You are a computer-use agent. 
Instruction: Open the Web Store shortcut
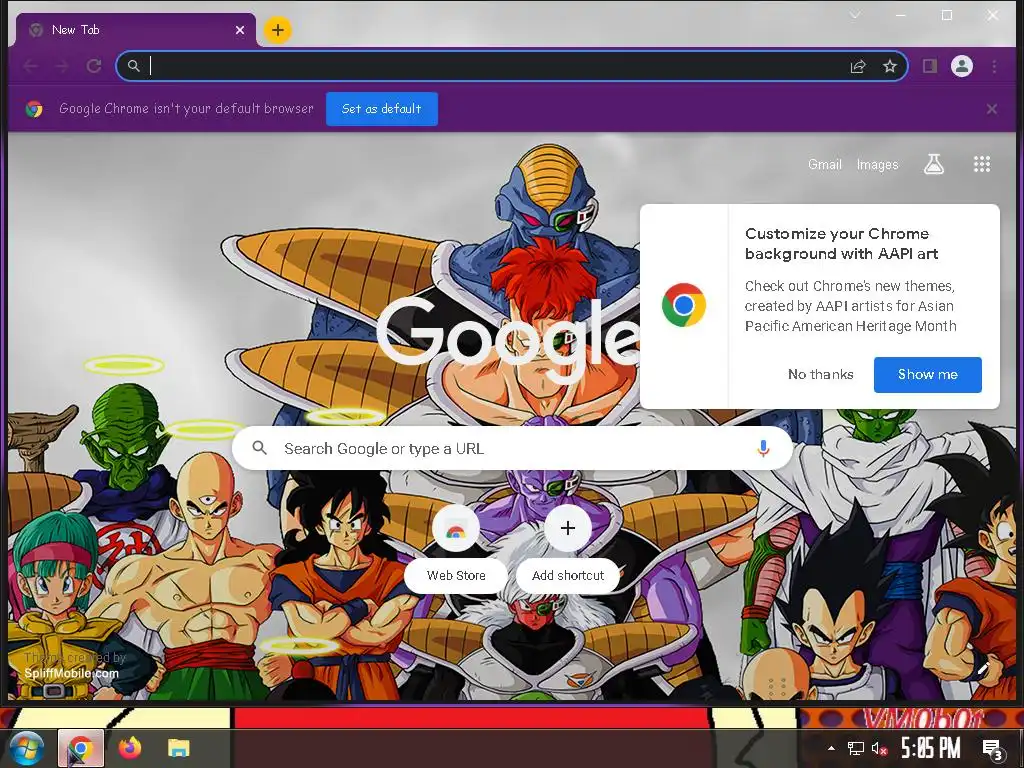(456, 549)
